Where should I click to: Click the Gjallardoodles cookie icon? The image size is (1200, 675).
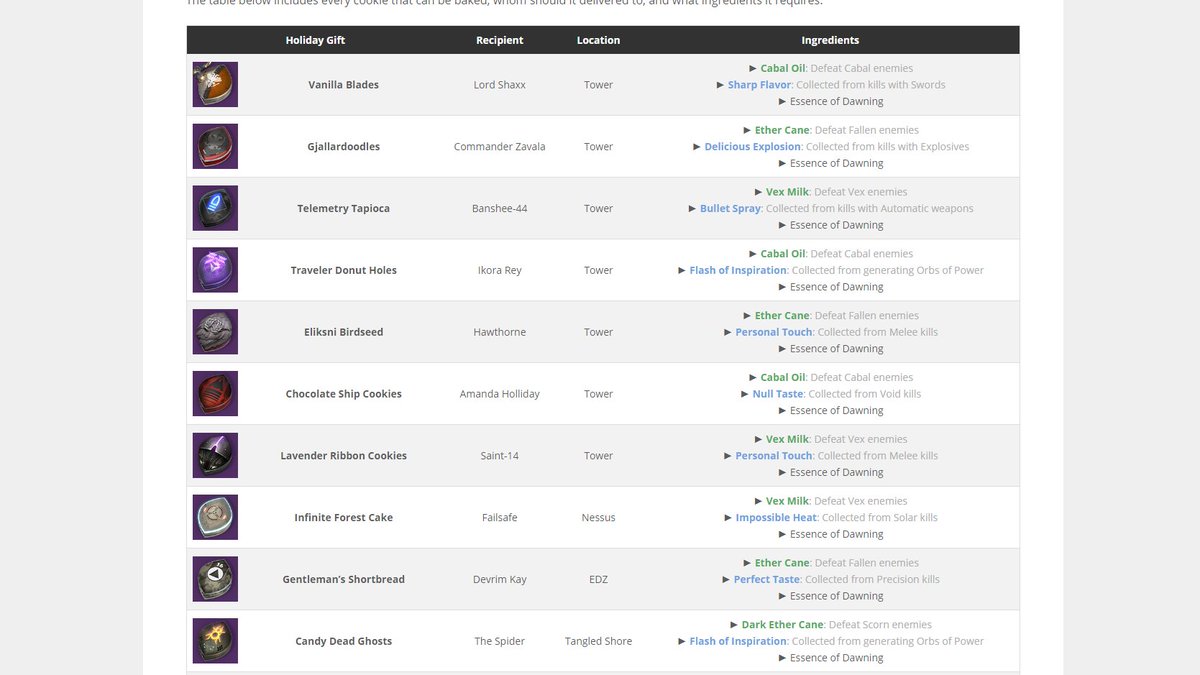point(215,146)
